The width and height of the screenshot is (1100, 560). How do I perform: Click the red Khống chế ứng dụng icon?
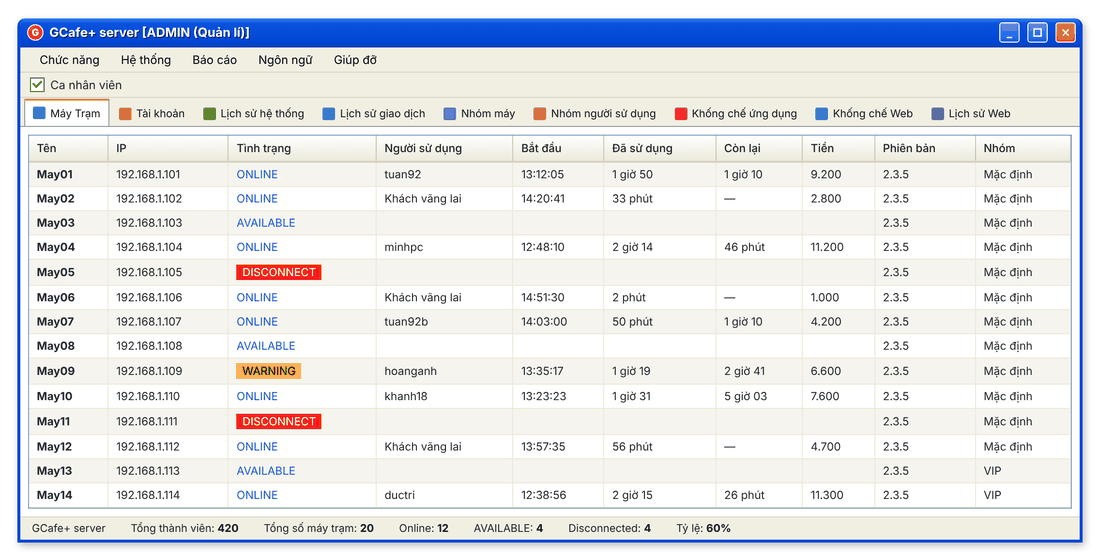(680, 114)
